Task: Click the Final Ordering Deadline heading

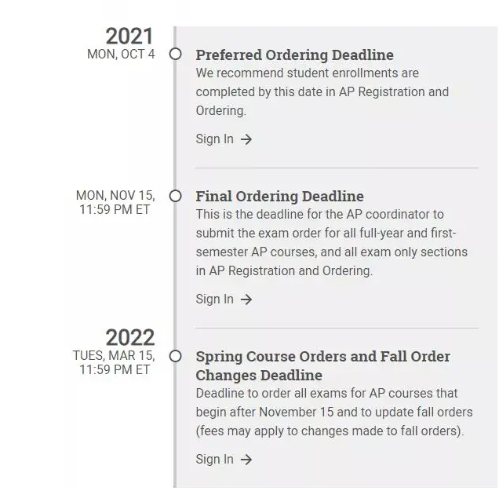Action: click(280, 196)
